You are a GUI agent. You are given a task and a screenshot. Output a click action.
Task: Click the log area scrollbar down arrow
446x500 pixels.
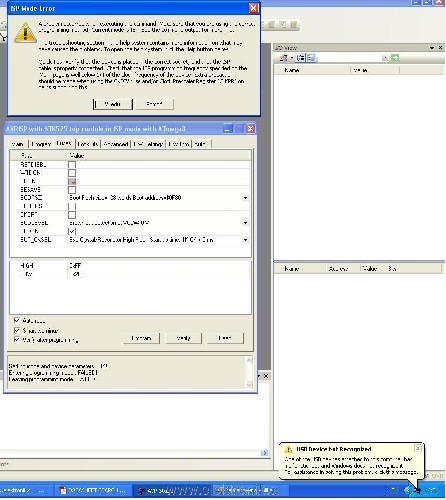[x=249, y=385]
